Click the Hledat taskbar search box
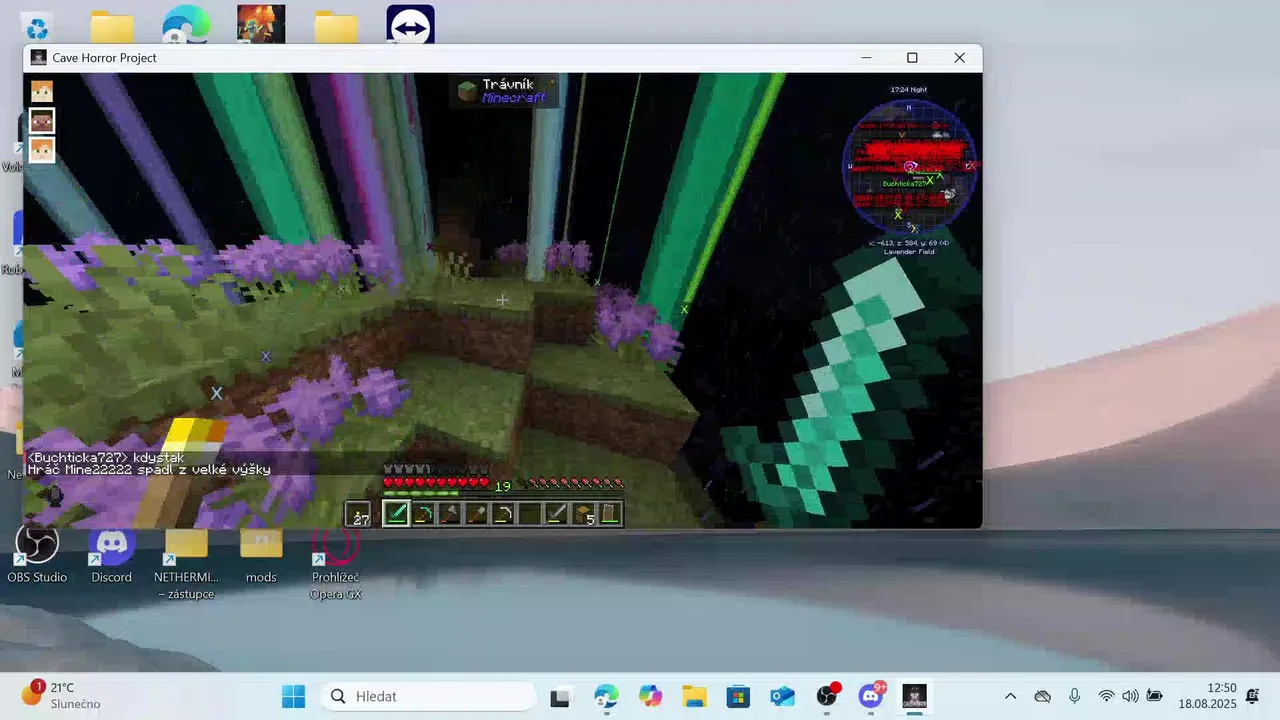Screen dimensions: 1280x720 pyautogui.click(x=430, y=696)
